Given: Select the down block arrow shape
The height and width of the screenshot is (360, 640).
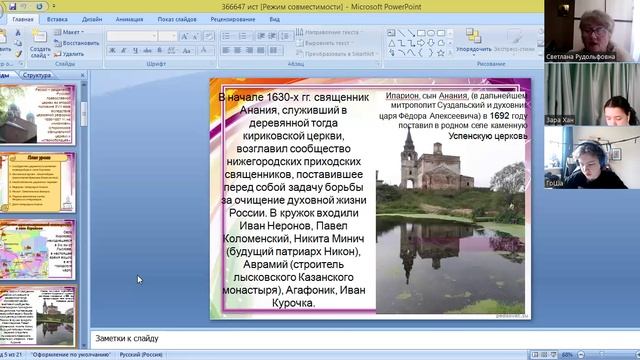Looking at the screenshot, I should pyautogui.click(x=431, y=43).
